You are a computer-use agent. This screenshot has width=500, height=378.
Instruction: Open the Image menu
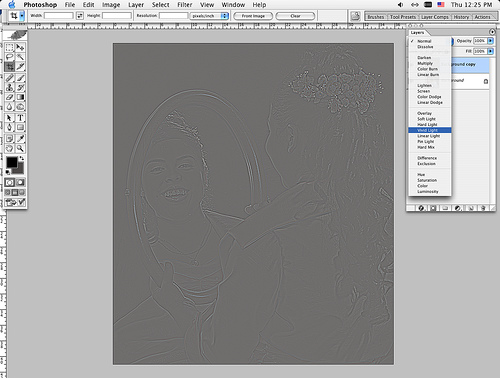click(111, 5)
